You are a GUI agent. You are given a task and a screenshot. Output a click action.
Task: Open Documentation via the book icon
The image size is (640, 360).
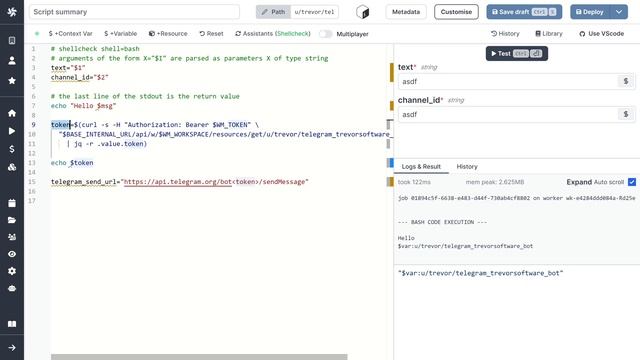click(x=12, y=324)
